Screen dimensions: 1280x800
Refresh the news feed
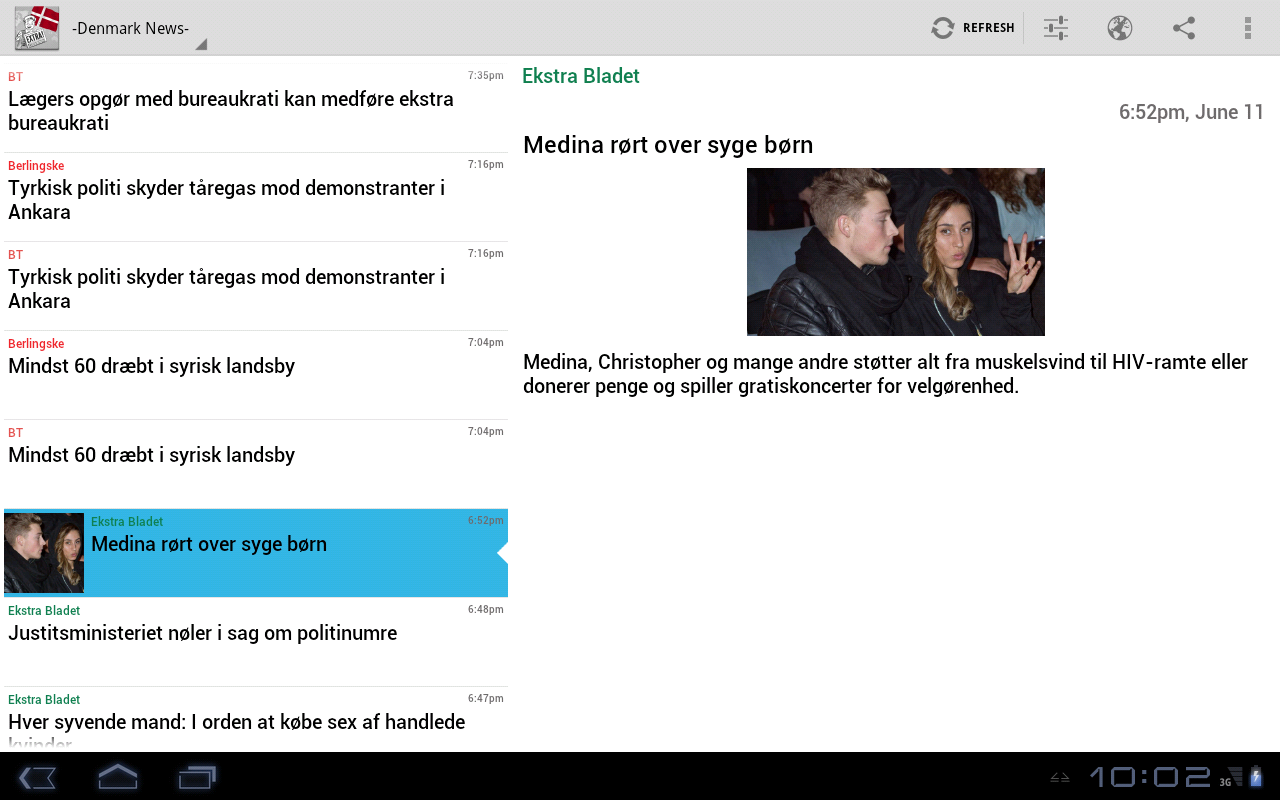[973, 28]
